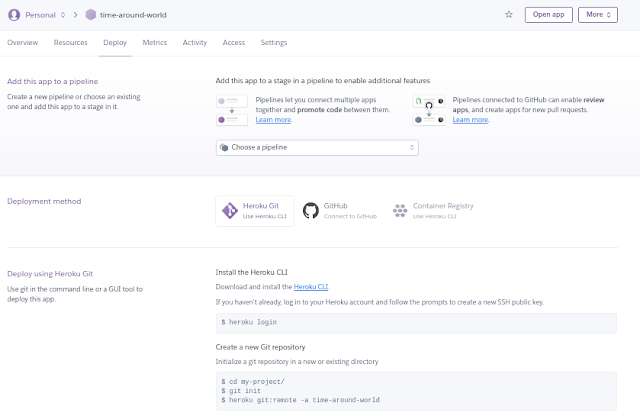Favorite the app with the star icon

click(509, 15)
